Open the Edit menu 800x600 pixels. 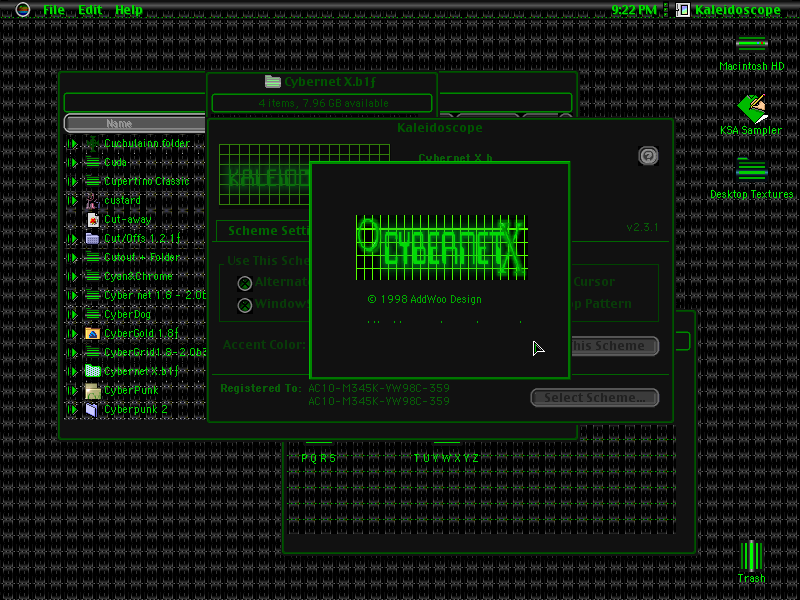pyautogui.click(x=90, y=10)
